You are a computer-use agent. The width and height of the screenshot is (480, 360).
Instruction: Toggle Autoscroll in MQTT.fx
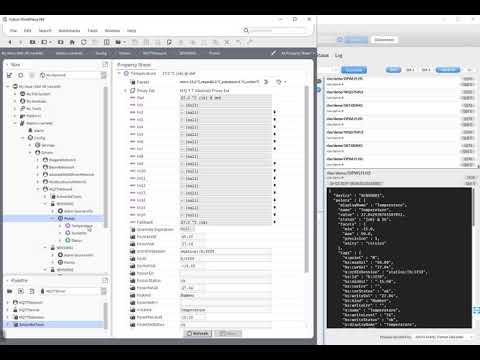pyautogui.click(x=448, y=70)
